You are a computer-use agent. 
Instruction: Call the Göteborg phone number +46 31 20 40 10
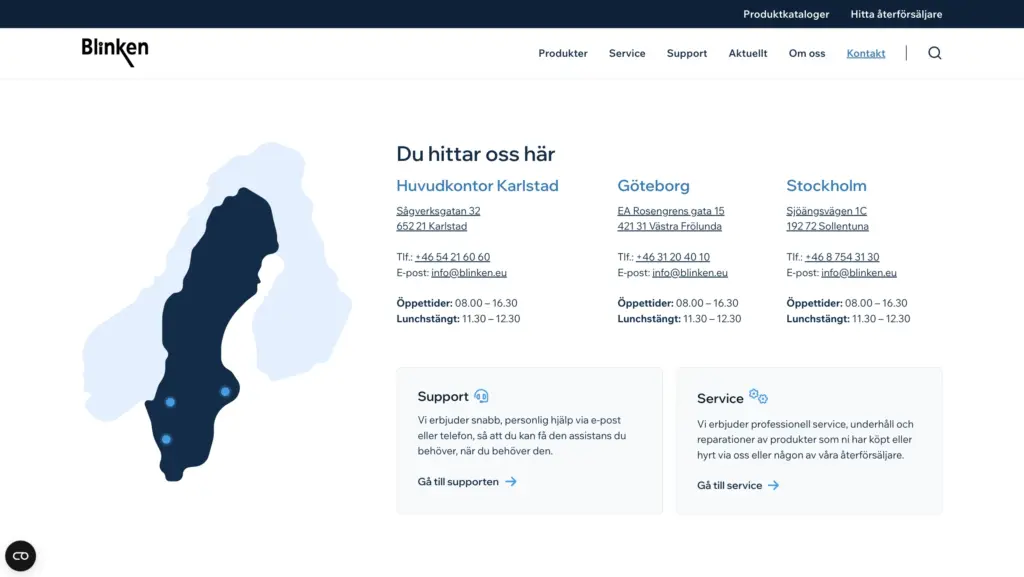[x=673, y=257]
